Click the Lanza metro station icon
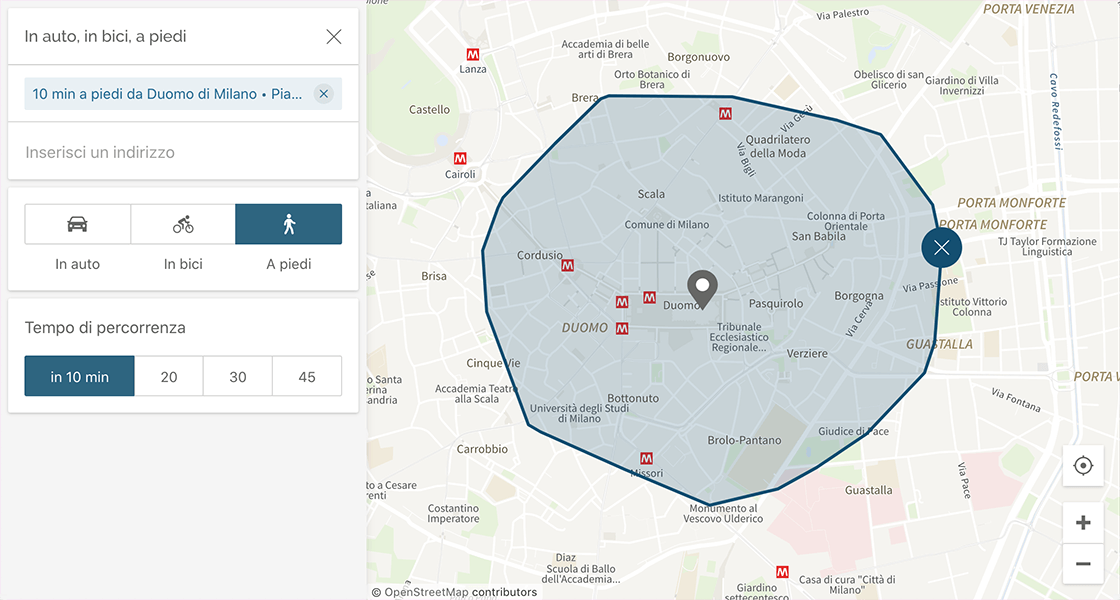1120x600 pixels. [x=472, y=54]
